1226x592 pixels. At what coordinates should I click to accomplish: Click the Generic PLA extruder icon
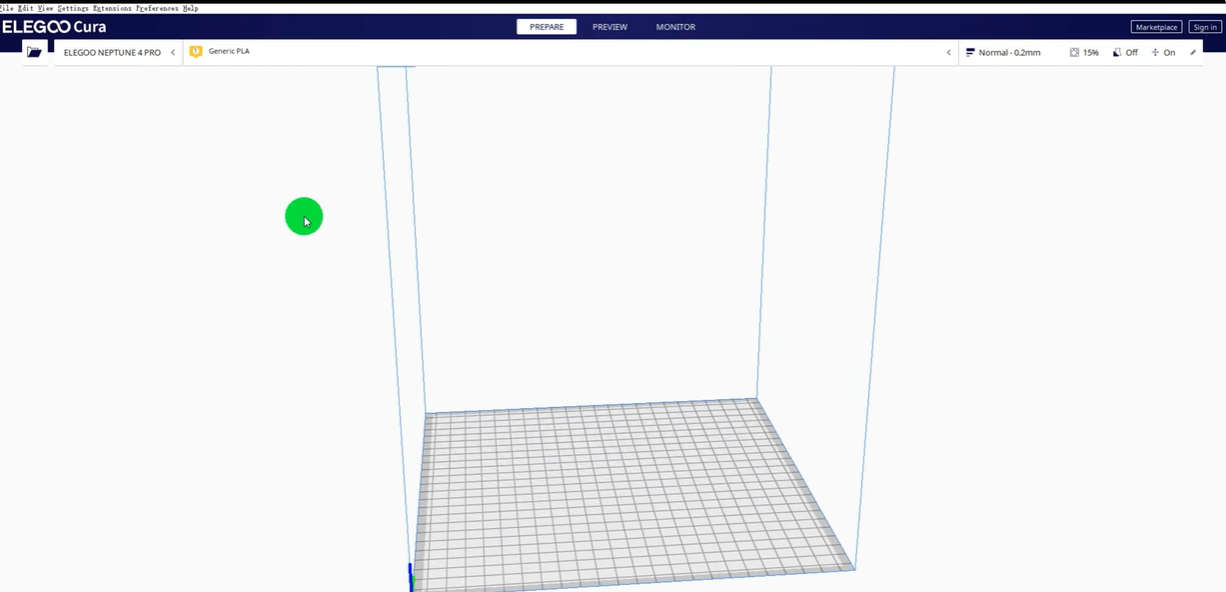(196, 51)
